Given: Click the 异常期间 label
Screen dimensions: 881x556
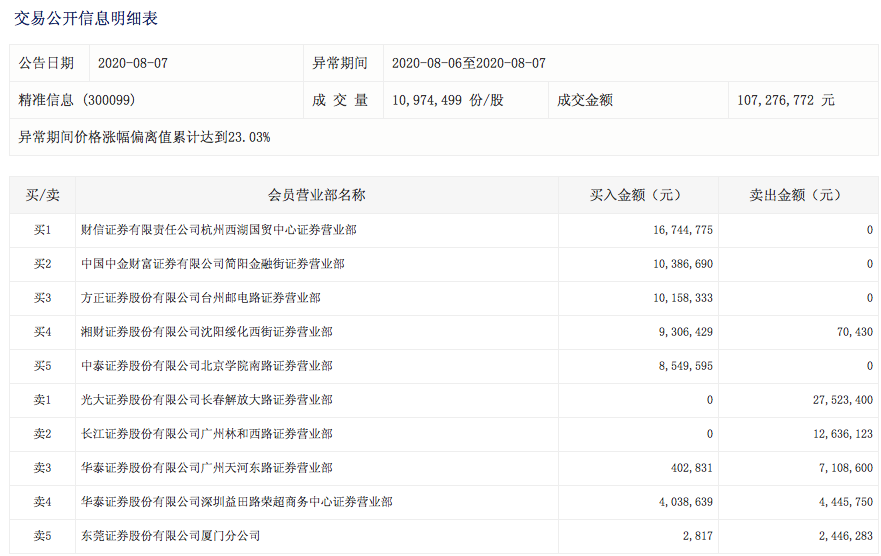Looking at the screenshot, I should point(339,63).
